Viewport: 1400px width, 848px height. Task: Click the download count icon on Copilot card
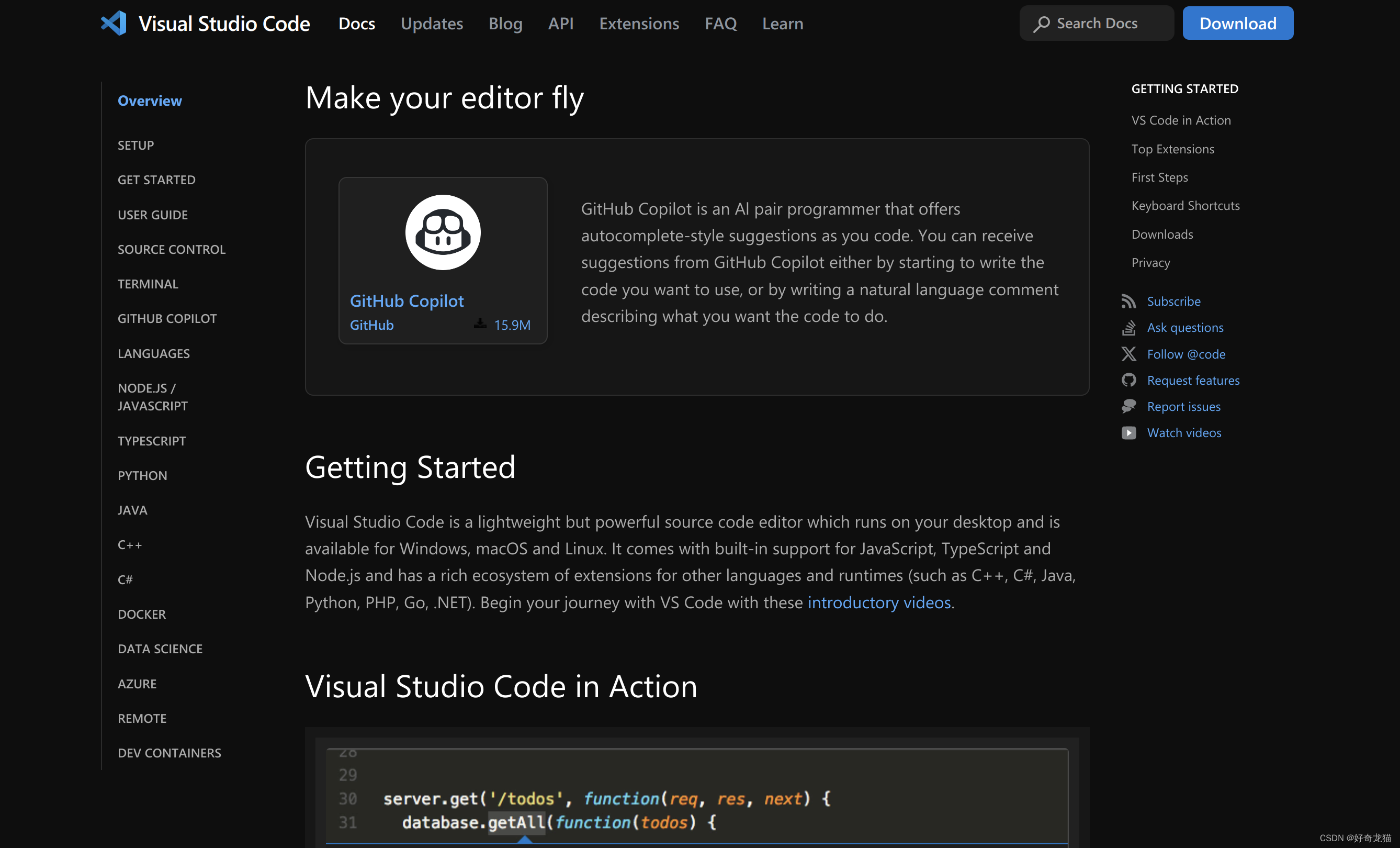[x=480, y=323]
